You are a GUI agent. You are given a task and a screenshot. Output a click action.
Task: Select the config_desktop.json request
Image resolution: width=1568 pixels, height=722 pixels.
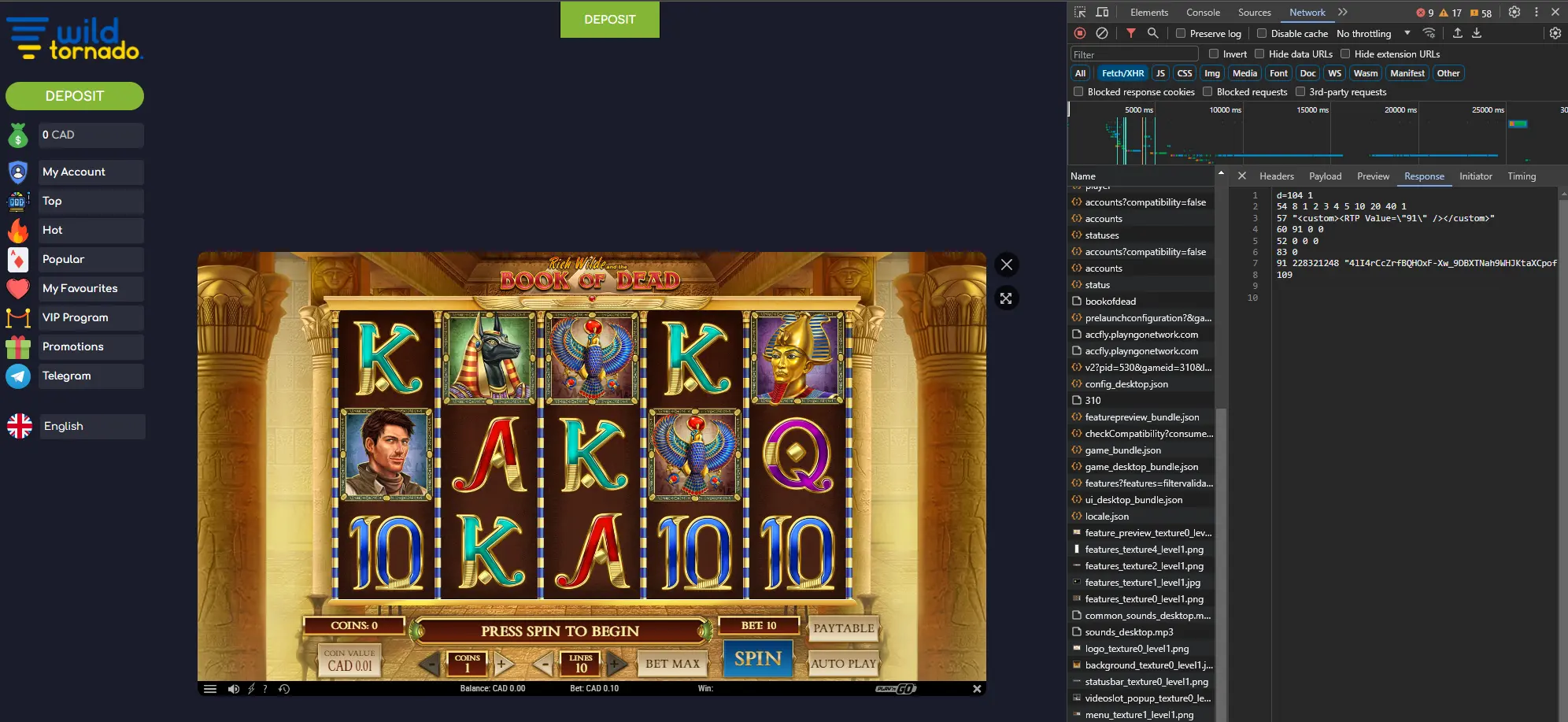point(1141,384)
